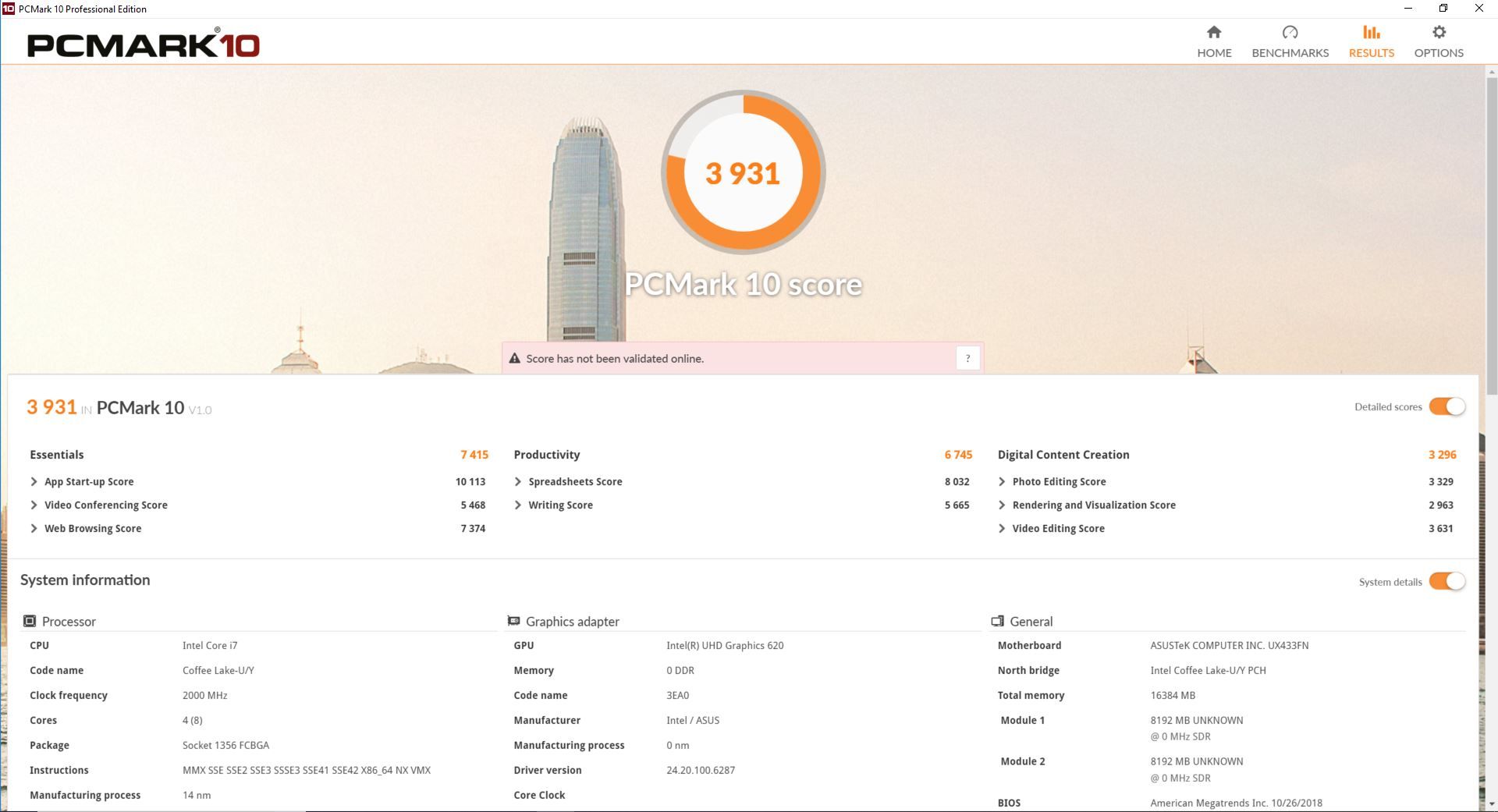The width and height of the screenshot is (1498, 812).
Task: Click the Essentials heading
Action: (56, 455)
